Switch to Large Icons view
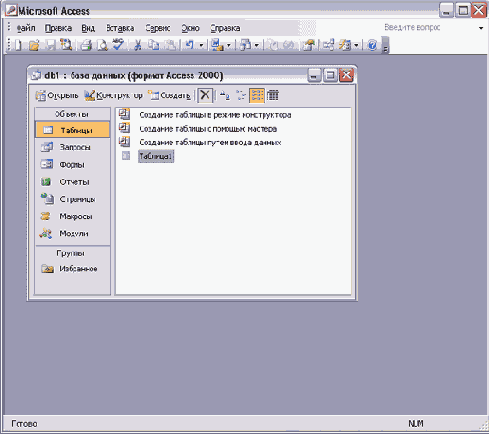The width and height of the screenshot is (489, 434). point(225,96)
